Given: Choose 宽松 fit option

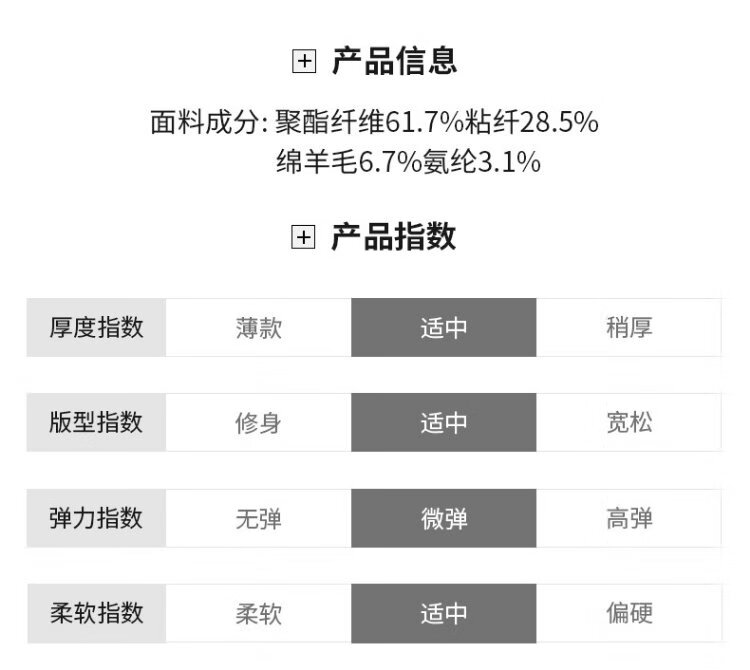Looking at the screenshot, I should 629,422.
